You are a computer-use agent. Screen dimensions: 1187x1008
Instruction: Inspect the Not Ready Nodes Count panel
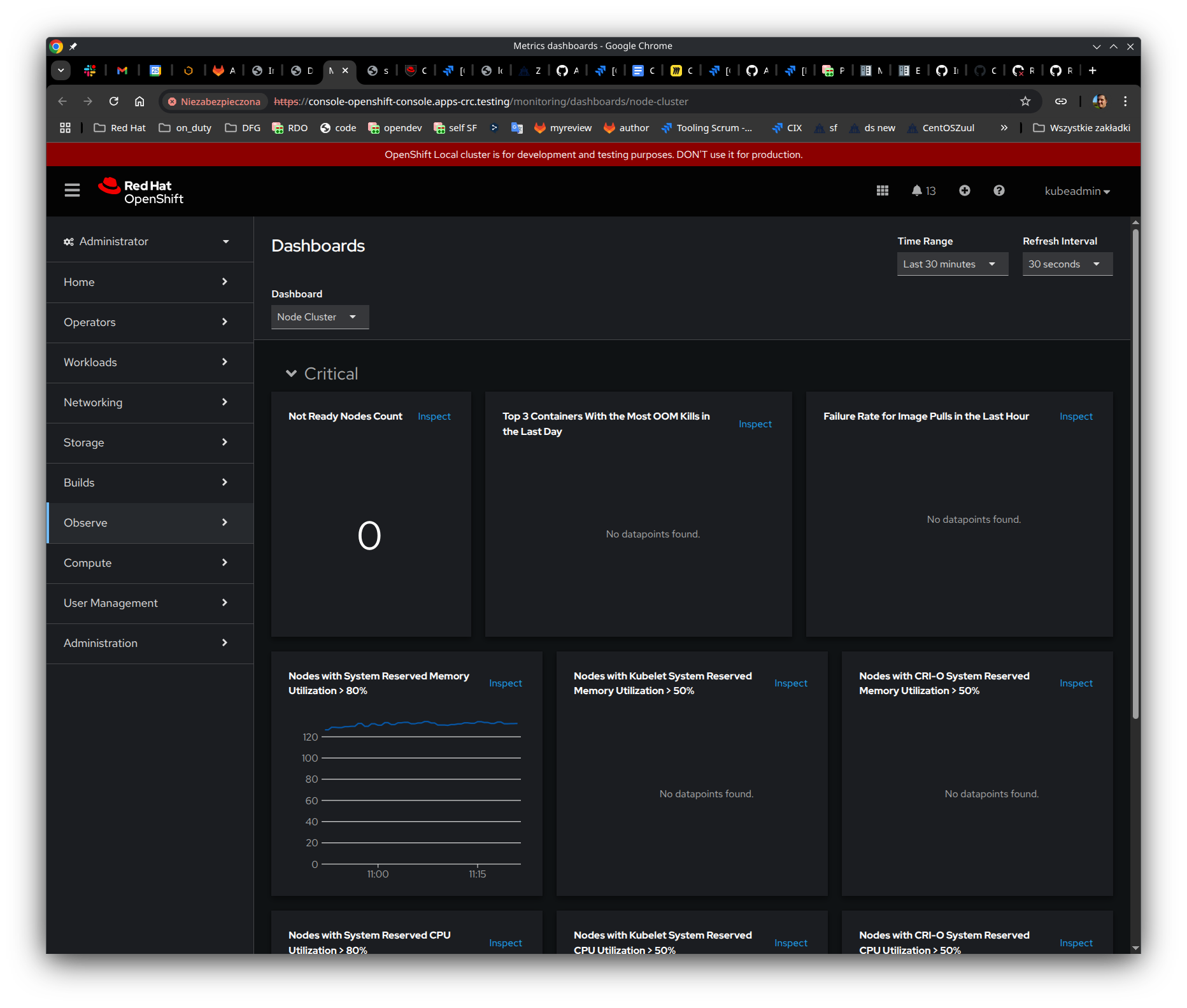(434, 416)
